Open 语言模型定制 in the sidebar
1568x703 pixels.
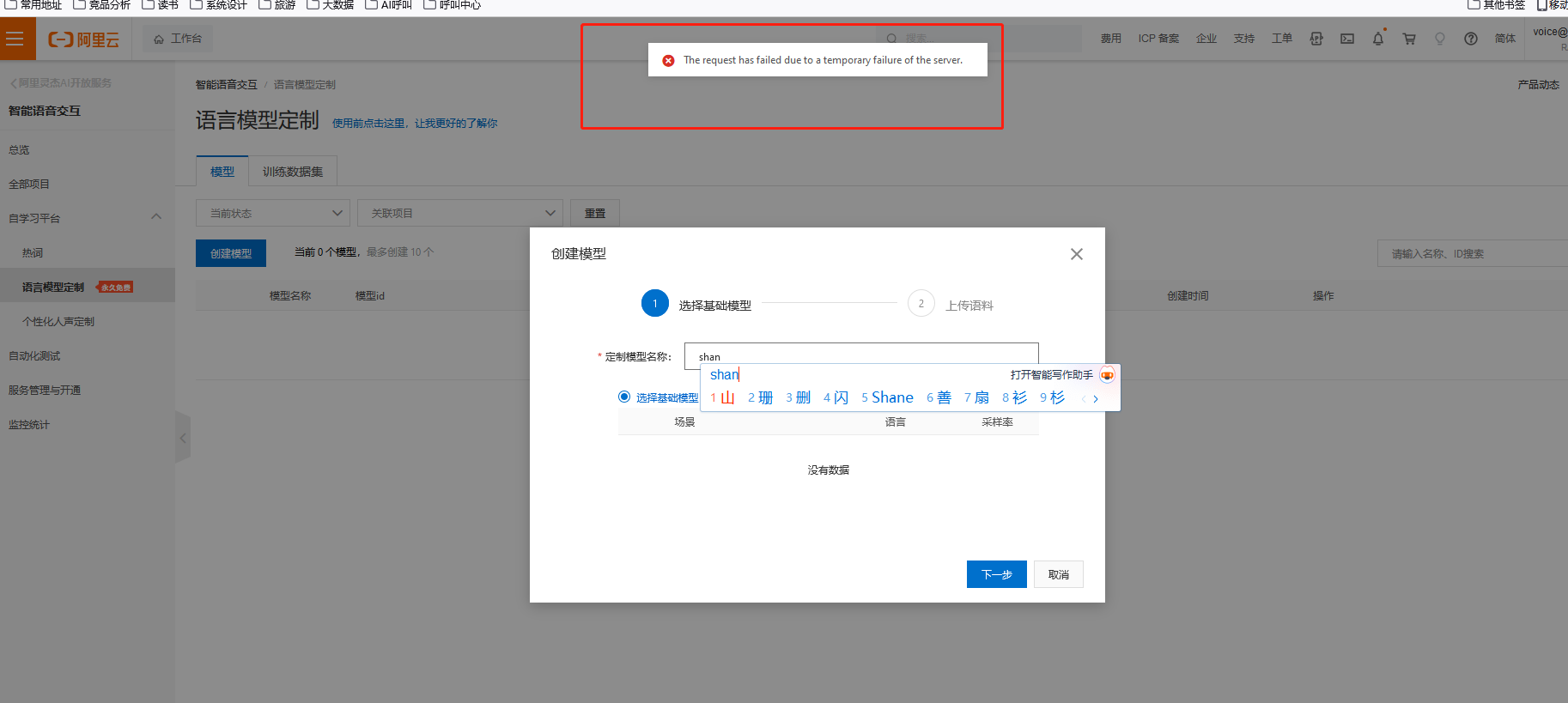click(x=53, y=288)
